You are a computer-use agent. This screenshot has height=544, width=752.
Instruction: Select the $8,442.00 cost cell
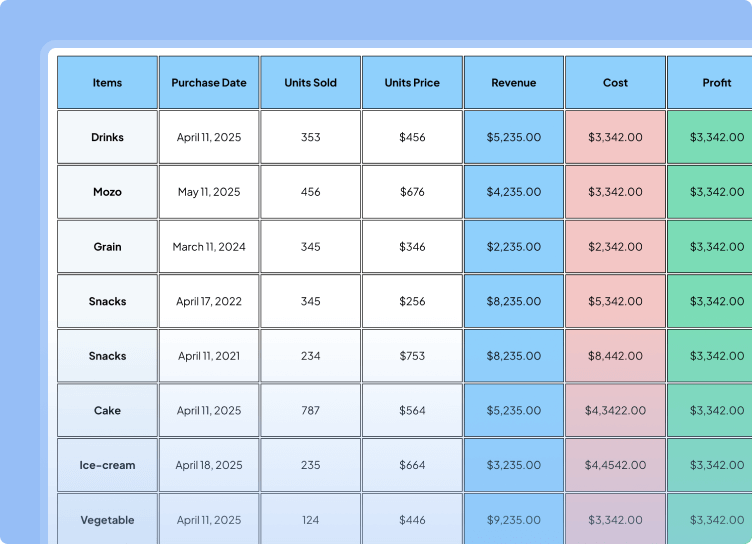click(615, 356)
